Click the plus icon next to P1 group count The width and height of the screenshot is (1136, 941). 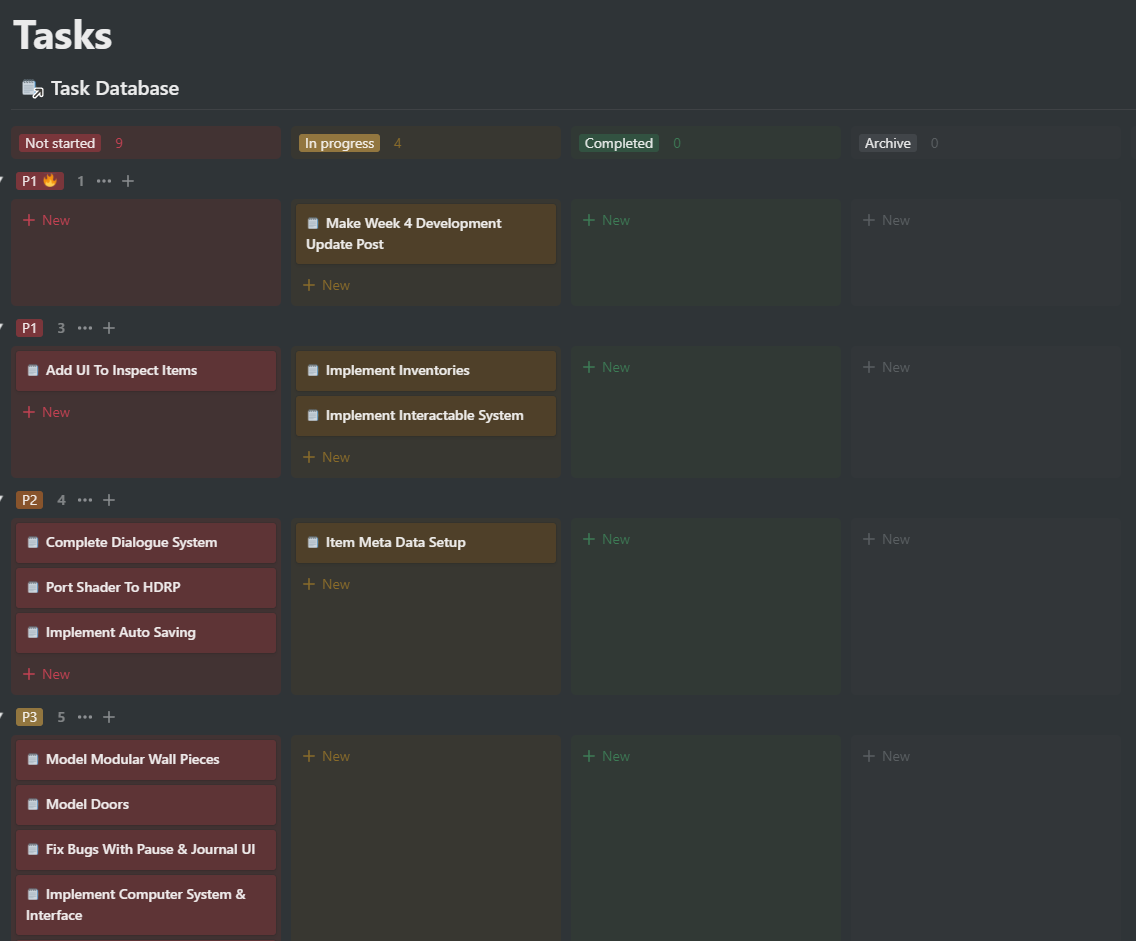click(x=109, y=328)
